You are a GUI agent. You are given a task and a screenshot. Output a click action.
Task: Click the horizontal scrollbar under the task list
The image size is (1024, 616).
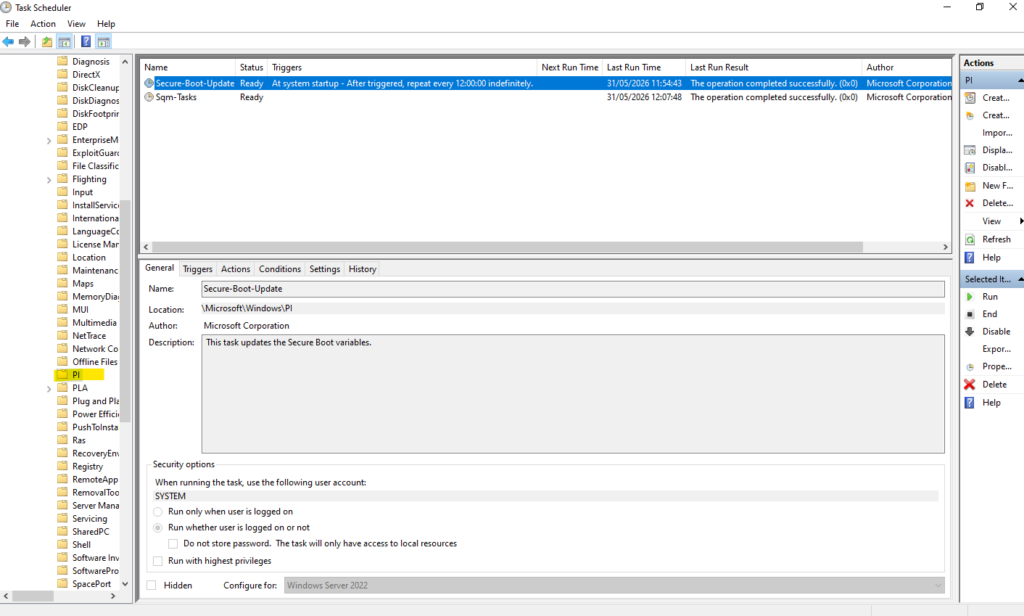(x=507, y=247)
